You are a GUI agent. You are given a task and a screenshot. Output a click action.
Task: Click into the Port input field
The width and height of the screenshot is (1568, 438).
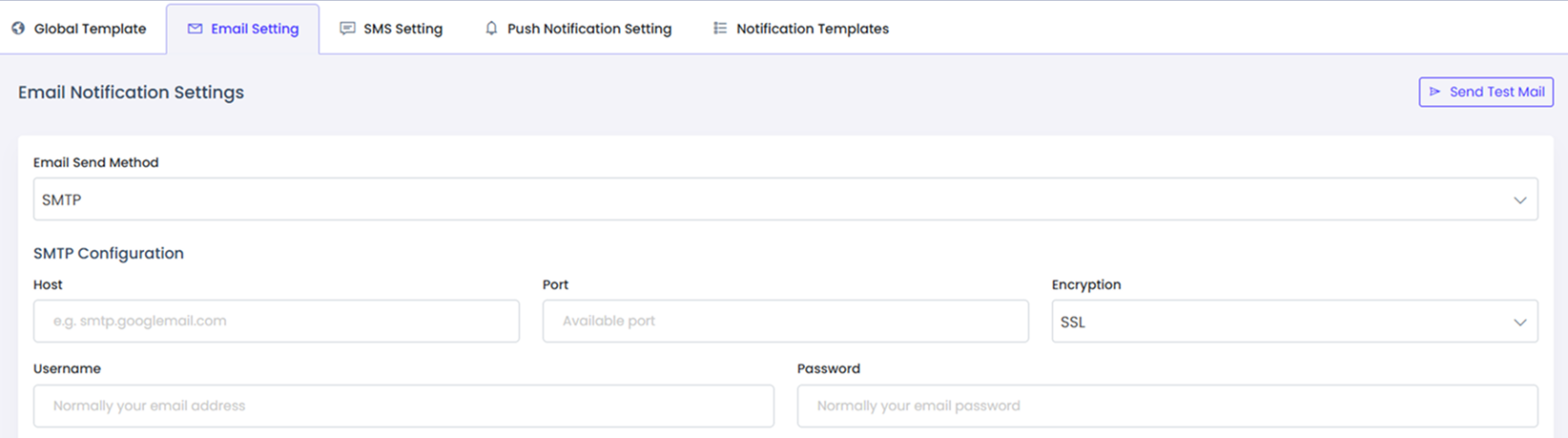785,321
